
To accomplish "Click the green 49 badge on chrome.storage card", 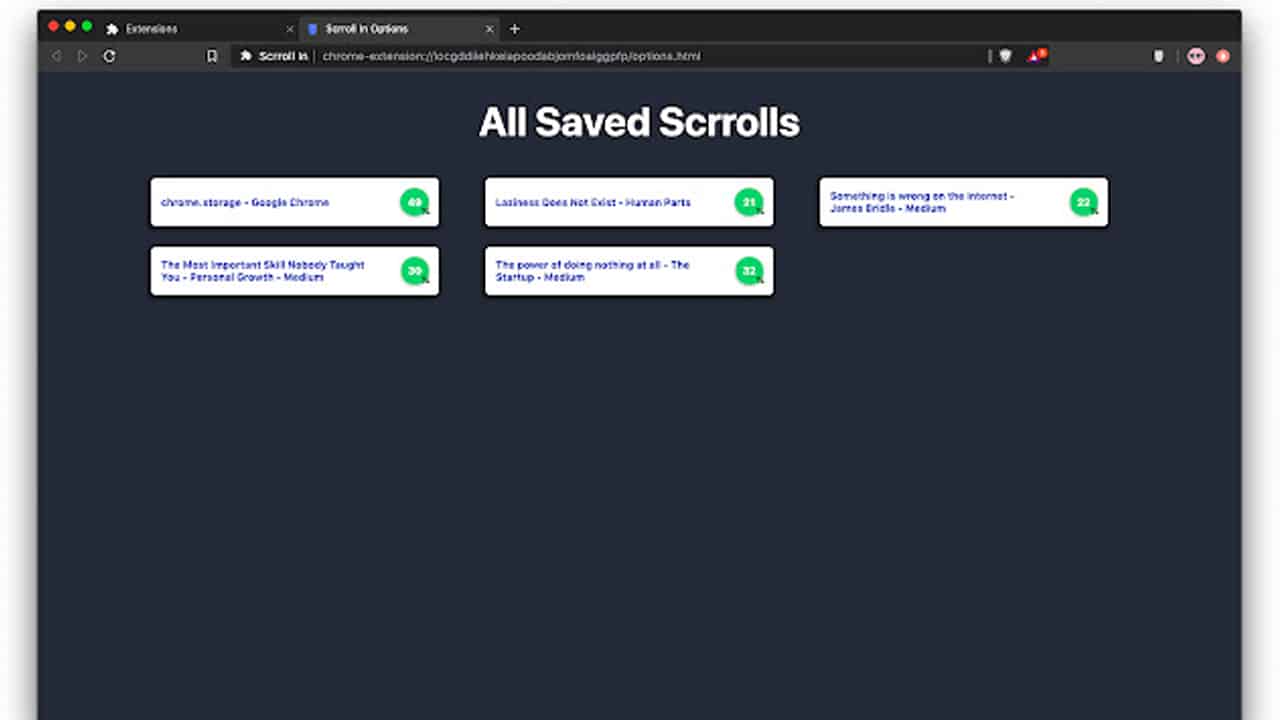I will click(x=414, y=202).
